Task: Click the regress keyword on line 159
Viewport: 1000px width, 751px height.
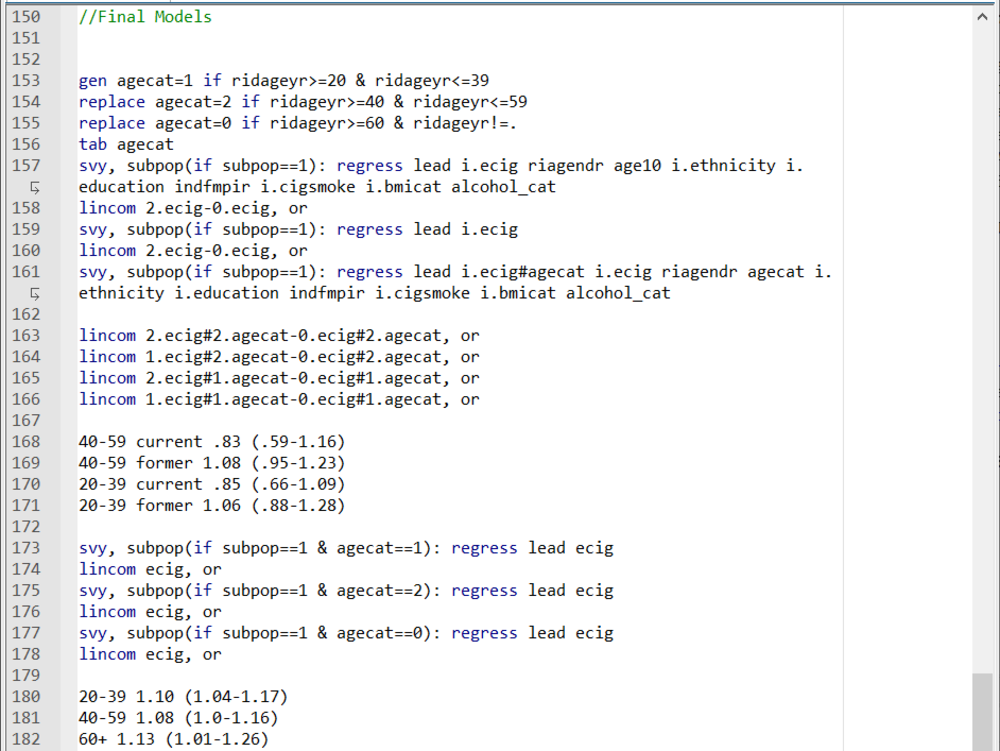Action: [369, 229]
